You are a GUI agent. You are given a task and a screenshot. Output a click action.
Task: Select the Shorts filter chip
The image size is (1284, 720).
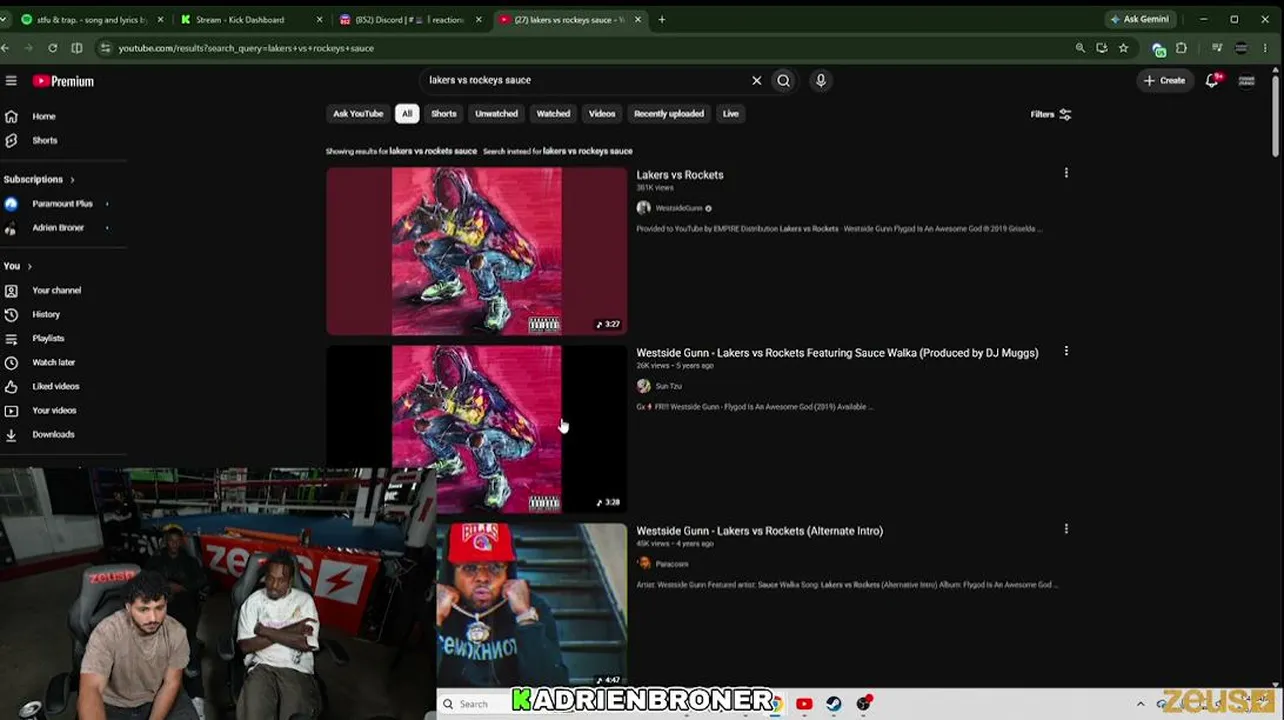point(444,114)
